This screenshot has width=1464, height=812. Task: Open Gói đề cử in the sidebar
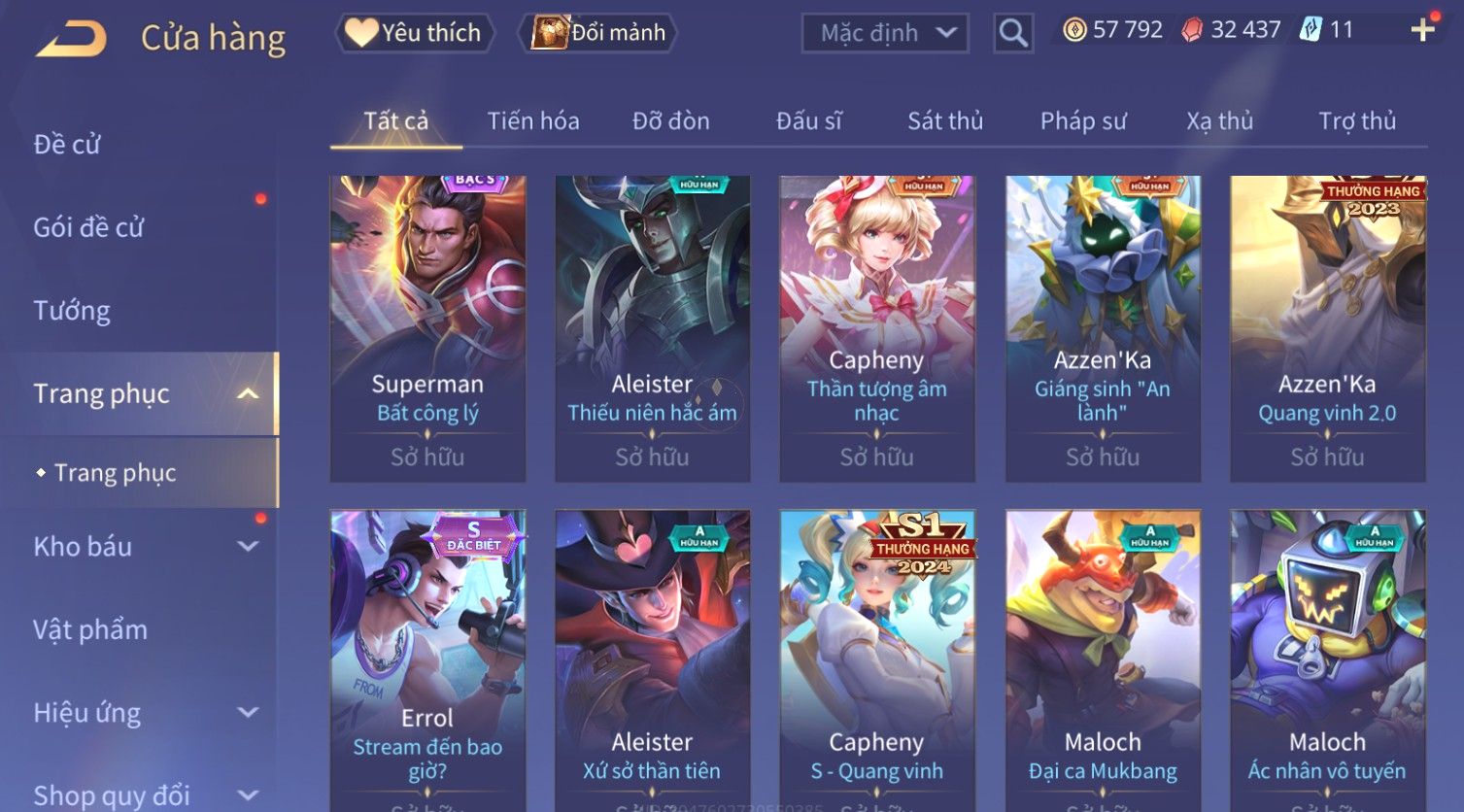pyautogui.click(x=88, y=227)
